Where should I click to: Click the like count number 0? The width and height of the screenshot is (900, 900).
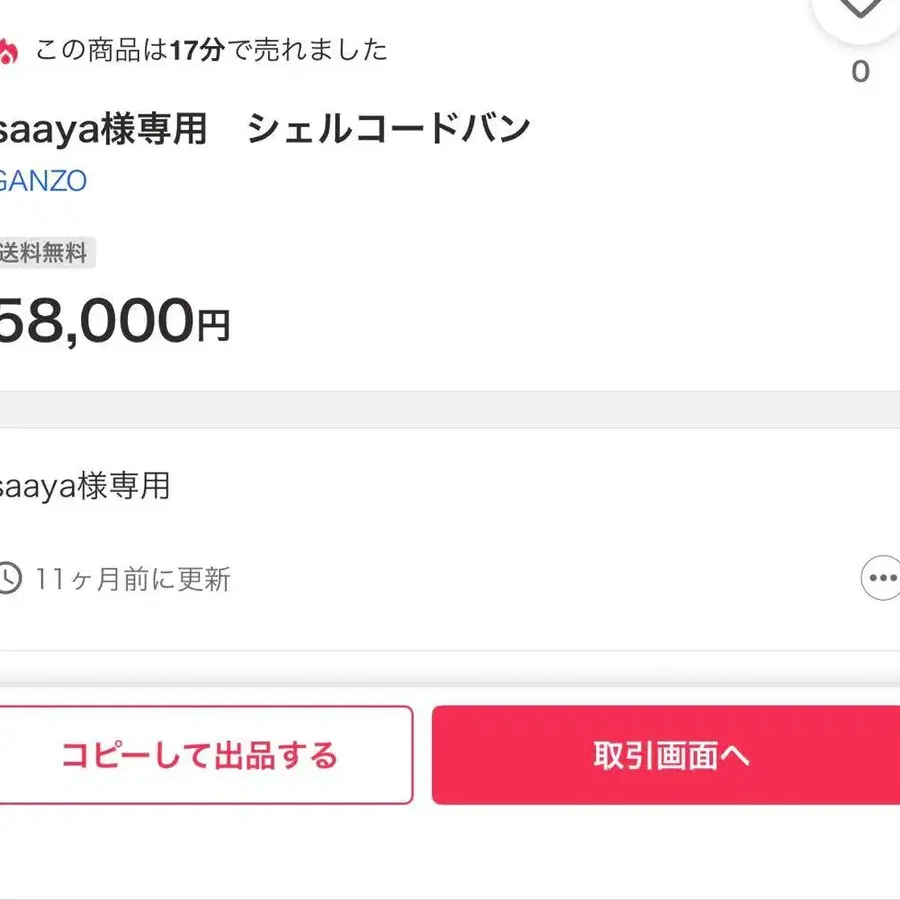pos(860,72)
